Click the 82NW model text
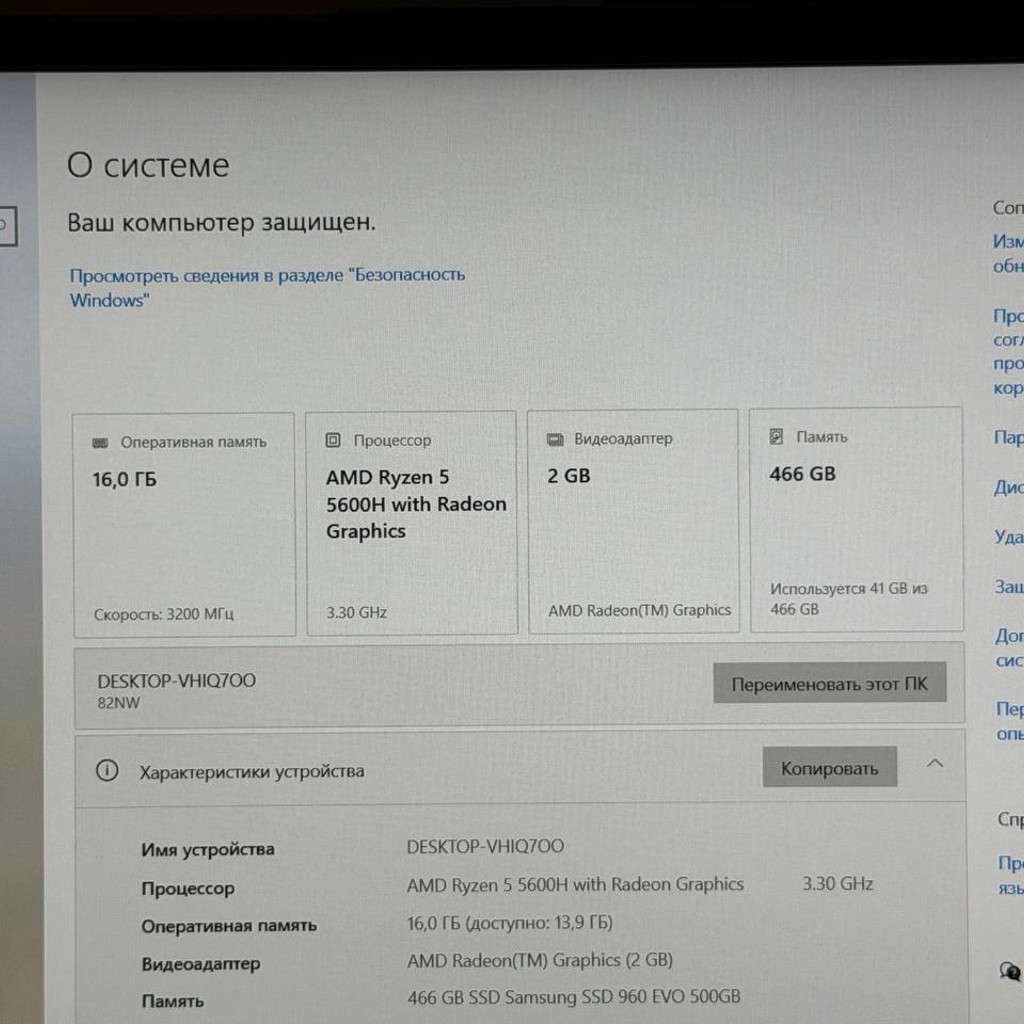1024x1024 pixels. pyautogui.click(x=118, y=703)
